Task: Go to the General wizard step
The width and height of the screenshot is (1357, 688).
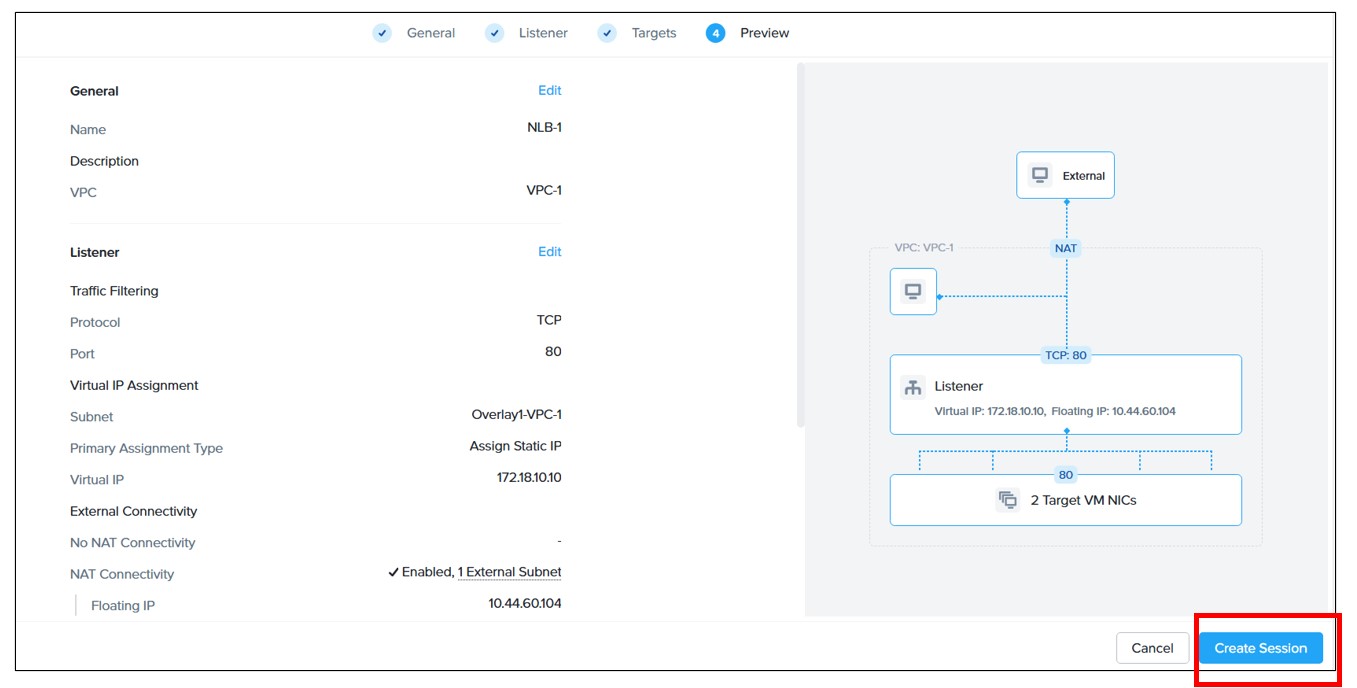Action: (x=430, y=33)
